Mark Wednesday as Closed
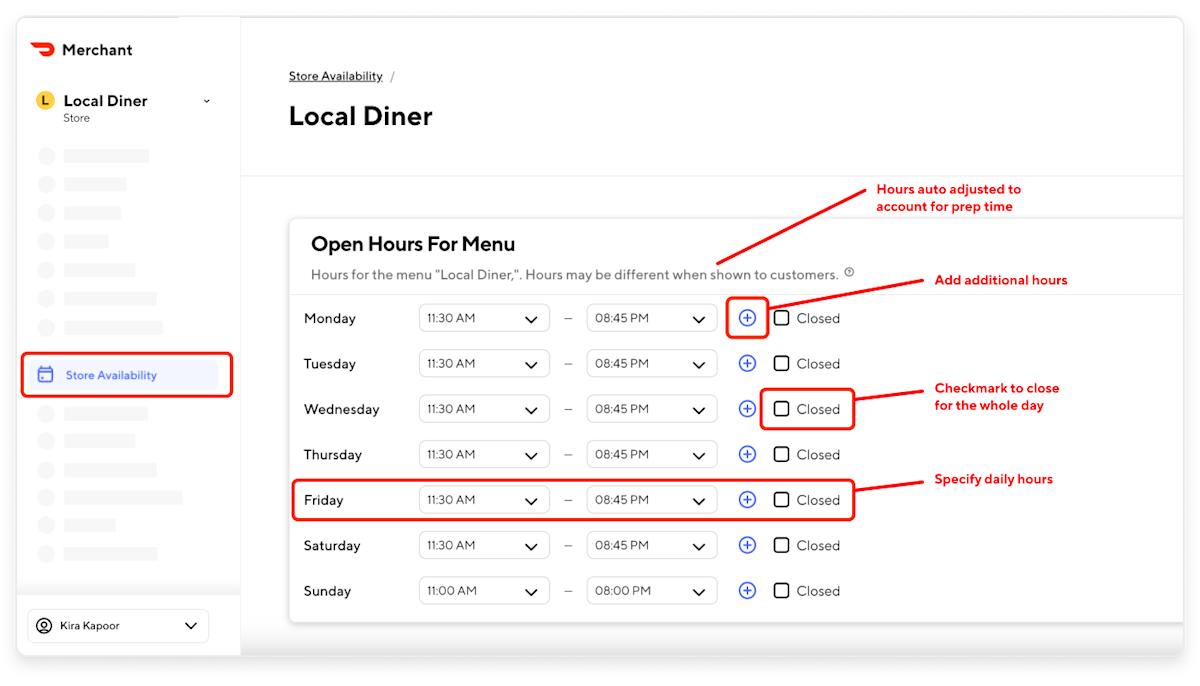The width and height of the screenshot is (1200, 686). (782, 409)
